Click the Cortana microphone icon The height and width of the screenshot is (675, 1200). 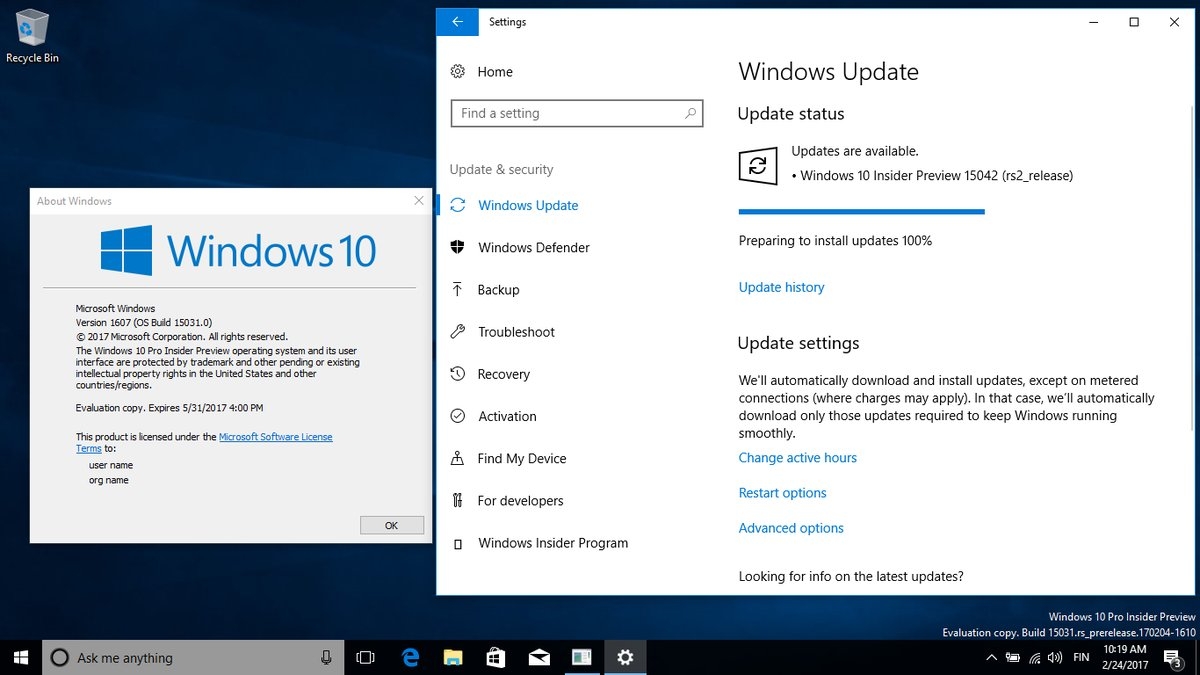click(326, 657)
